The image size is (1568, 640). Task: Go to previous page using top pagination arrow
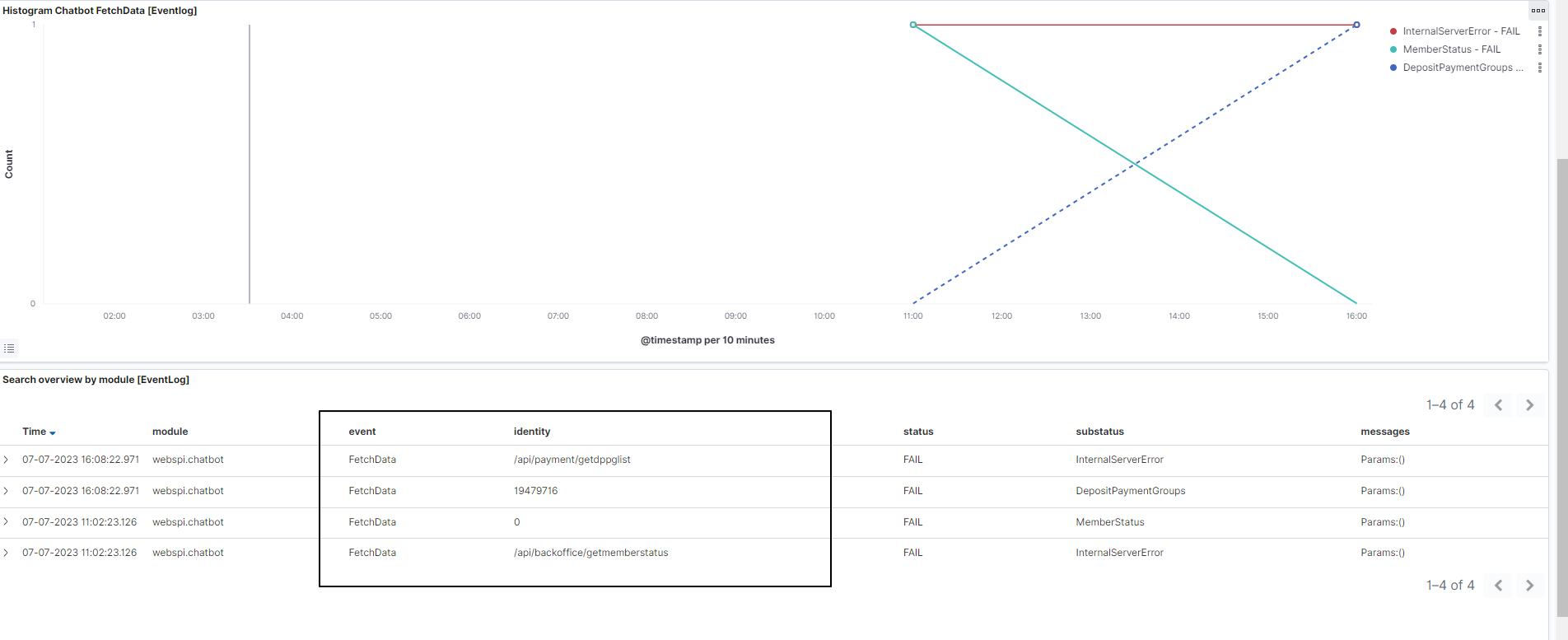pyautogui.click(x=1498, y=405)
